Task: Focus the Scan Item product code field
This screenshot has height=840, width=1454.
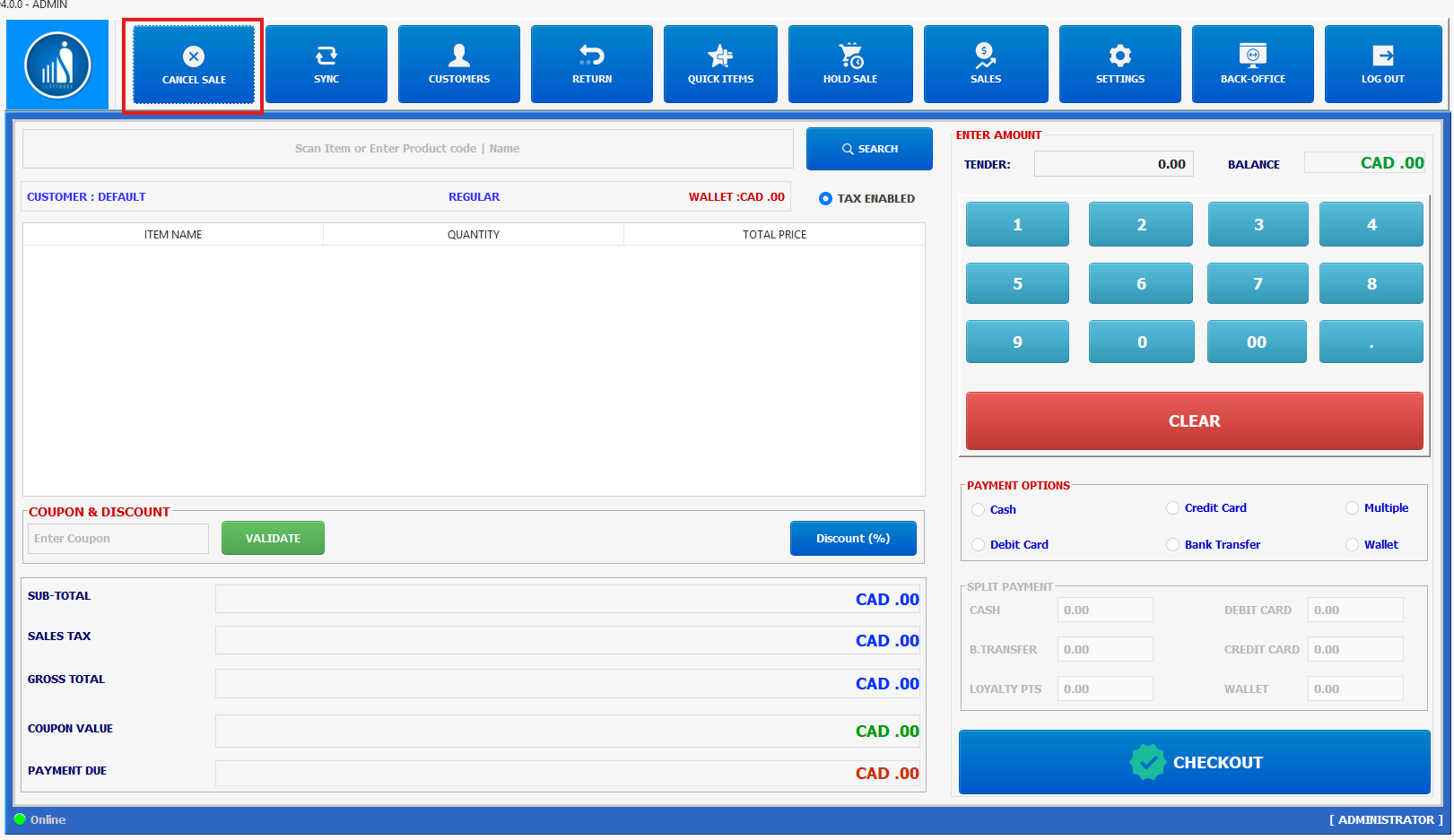Action: coord(407,149)
